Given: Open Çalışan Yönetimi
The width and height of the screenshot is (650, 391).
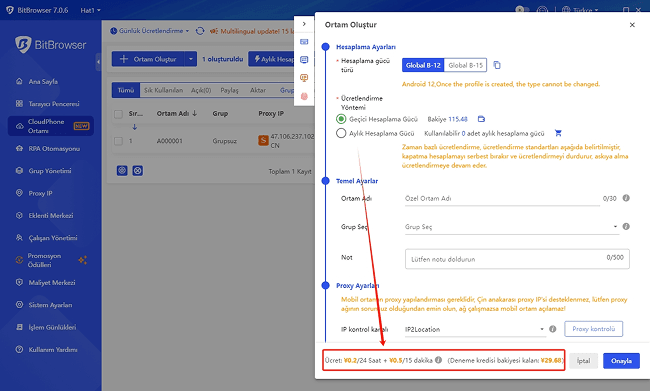Looking at the screenshot, I should coord(53,238).
